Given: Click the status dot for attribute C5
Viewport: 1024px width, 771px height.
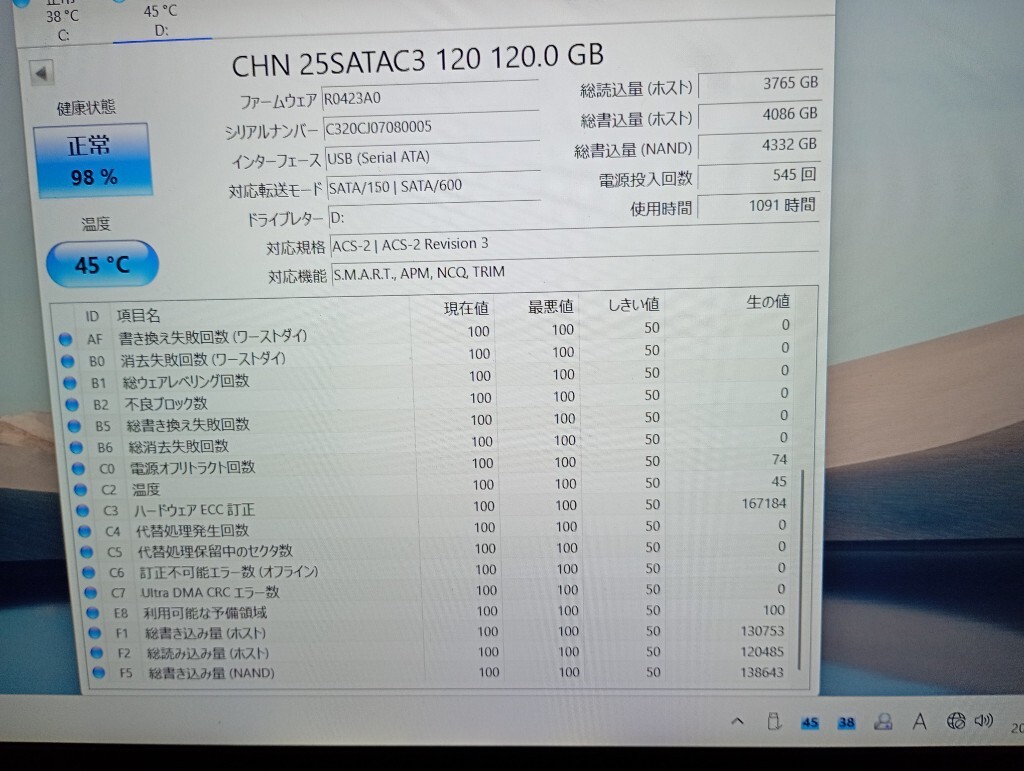Looking at the screenshot, I should pos(86,552).
